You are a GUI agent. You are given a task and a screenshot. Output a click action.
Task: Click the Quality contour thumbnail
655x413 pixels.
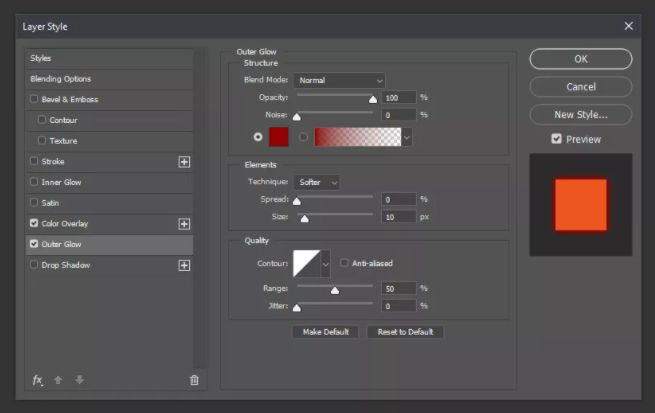click(x=307, y=264)
